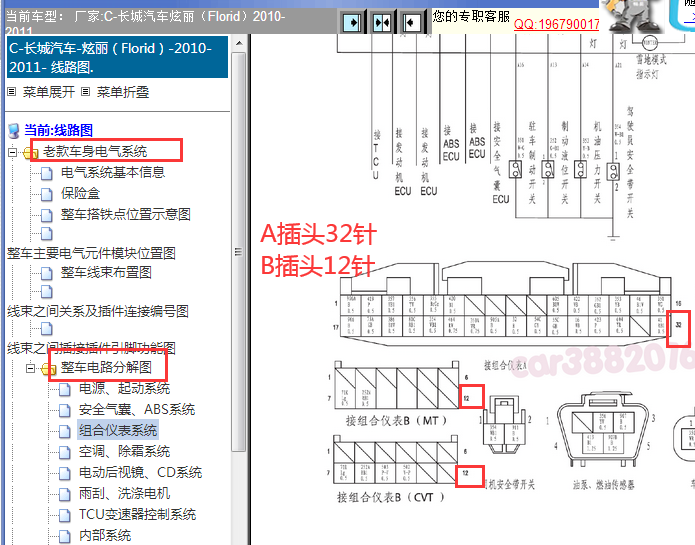Click the page icon beside 安全气囊、ABS系统

pyautogui.click(x=65, y=410)
